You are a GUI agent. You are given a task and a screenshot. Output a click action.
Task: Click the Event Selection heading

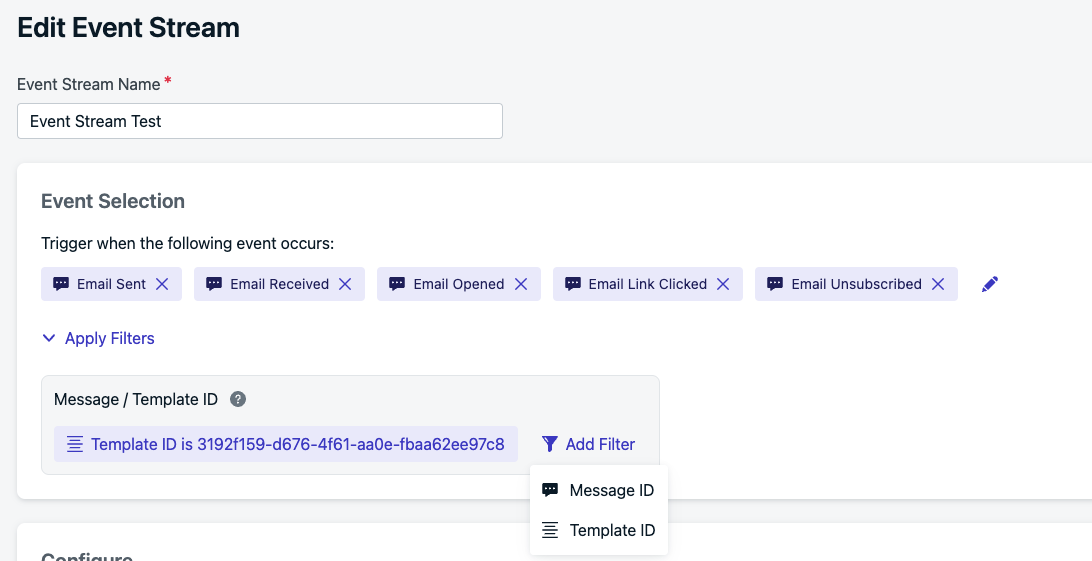pos(113,201)
